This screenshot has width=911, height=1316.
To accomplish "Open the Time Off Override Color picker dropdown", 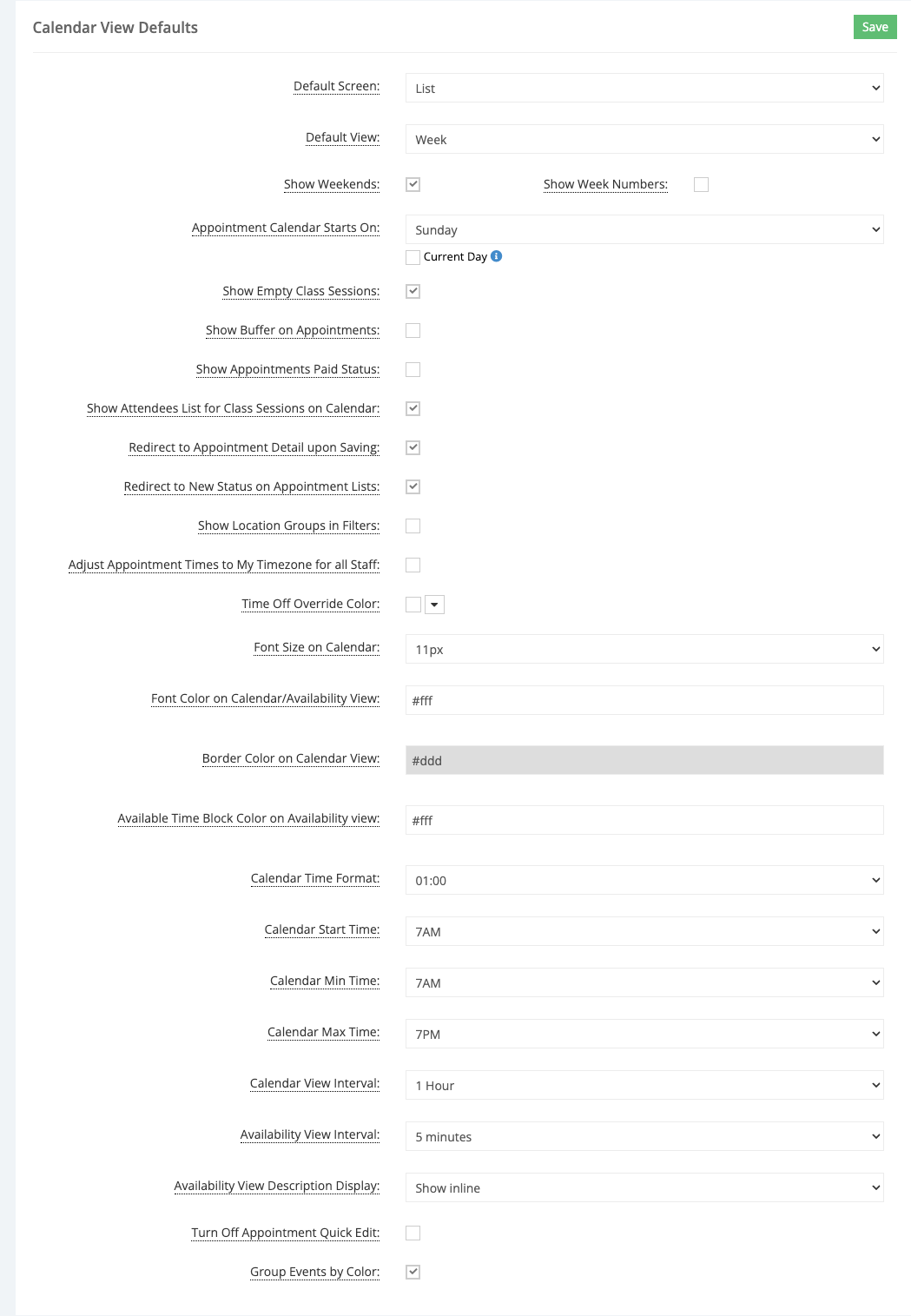I will click(434, 604).
